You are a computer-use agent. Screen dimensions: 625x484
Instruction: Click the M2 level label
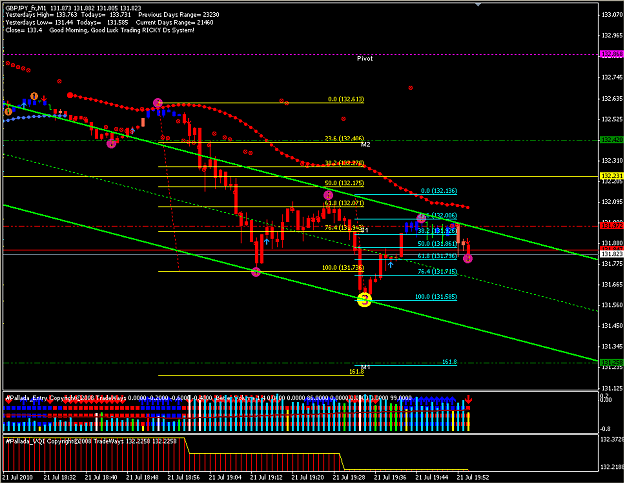click(x=366, y=145)
